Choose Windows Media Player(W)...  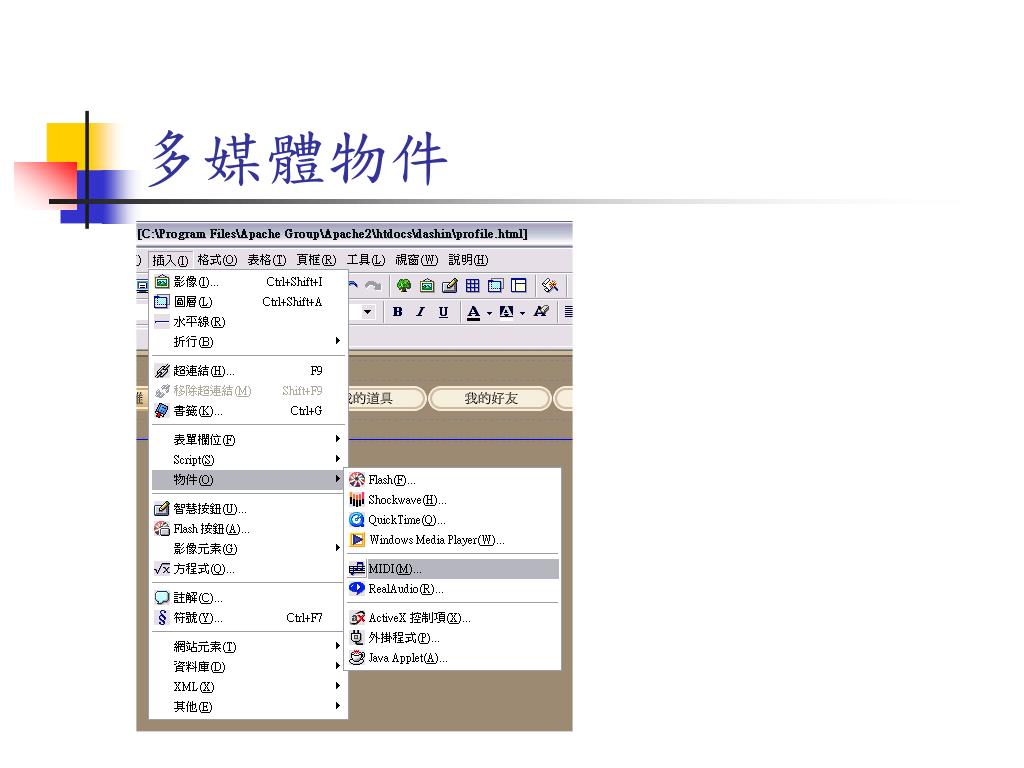(453, 540)
